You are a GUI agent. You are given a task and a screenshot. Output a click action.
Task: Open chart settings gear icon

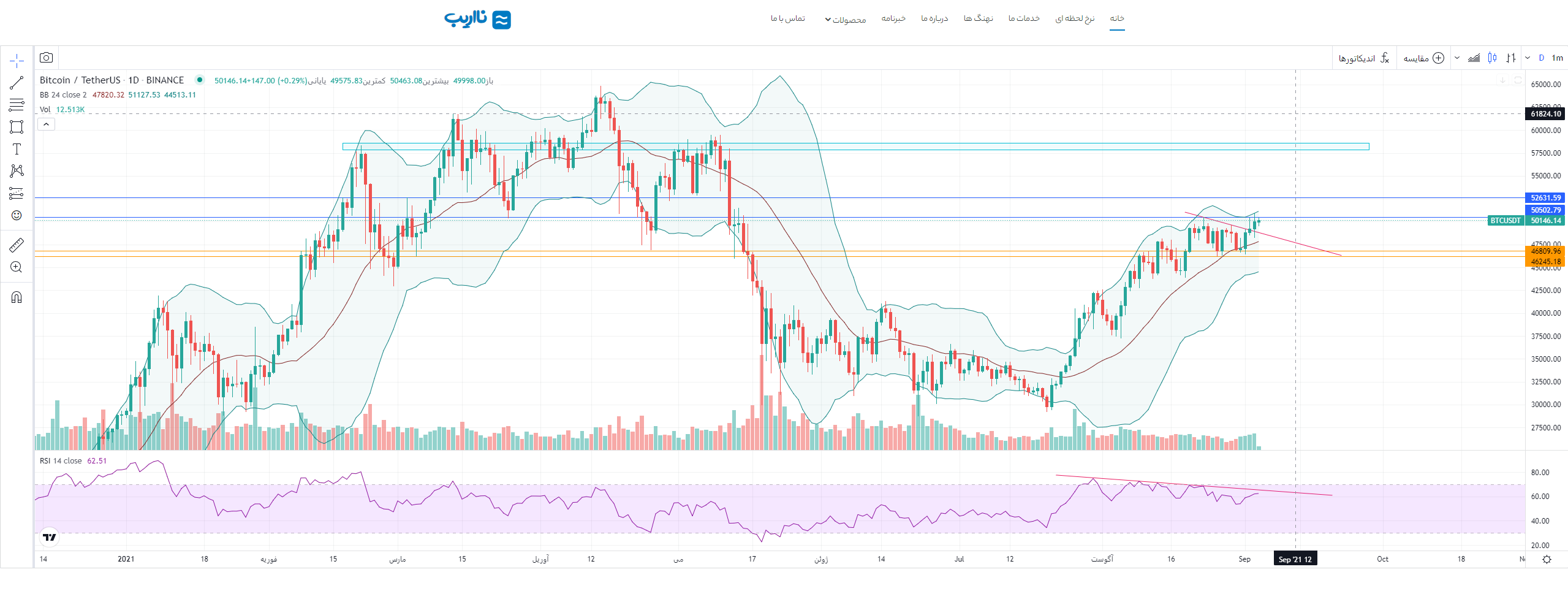1547,559
